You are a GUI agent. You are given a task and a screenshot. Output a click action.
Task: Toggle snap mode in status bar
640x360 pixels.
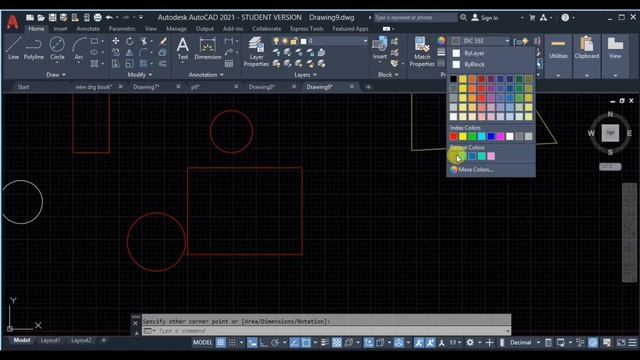(232, 342)
